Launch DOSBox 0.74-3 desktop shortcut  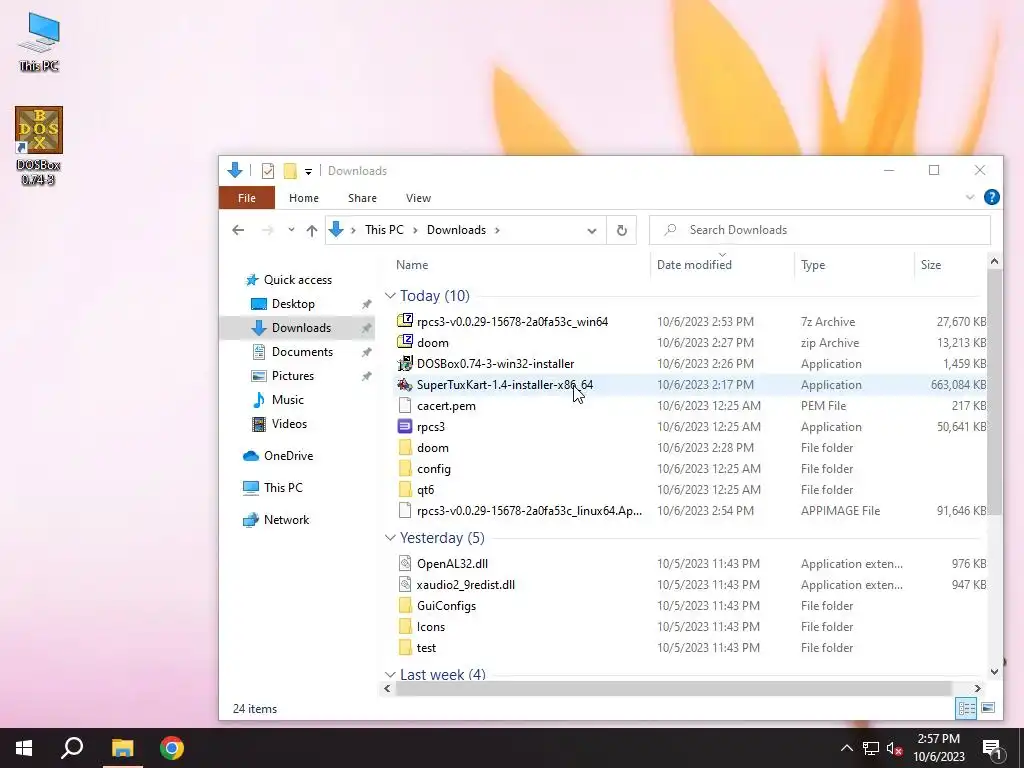(x=39, y=145)
